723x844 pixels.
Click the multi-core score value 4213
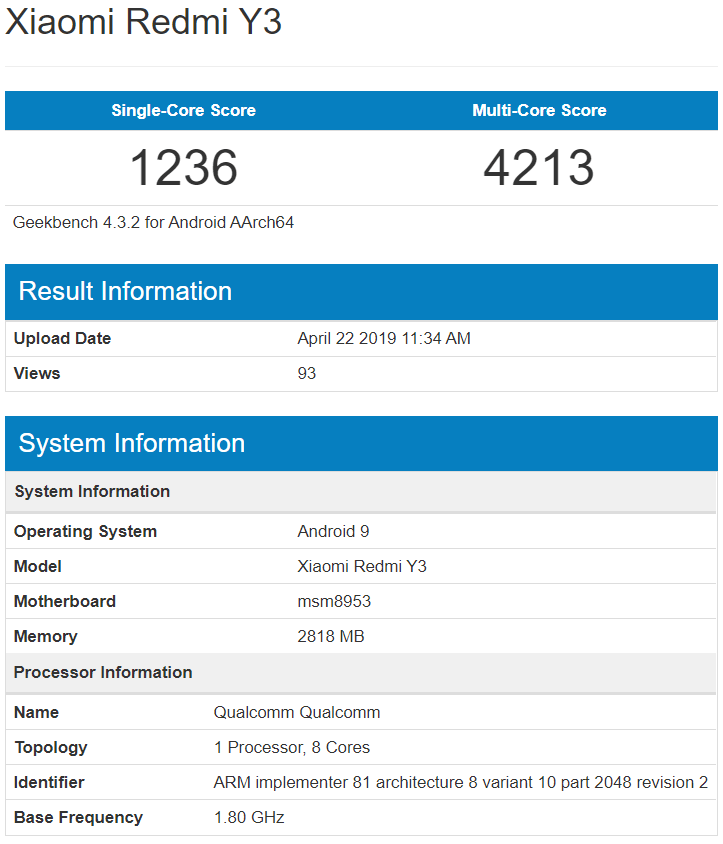click(539, 167)
